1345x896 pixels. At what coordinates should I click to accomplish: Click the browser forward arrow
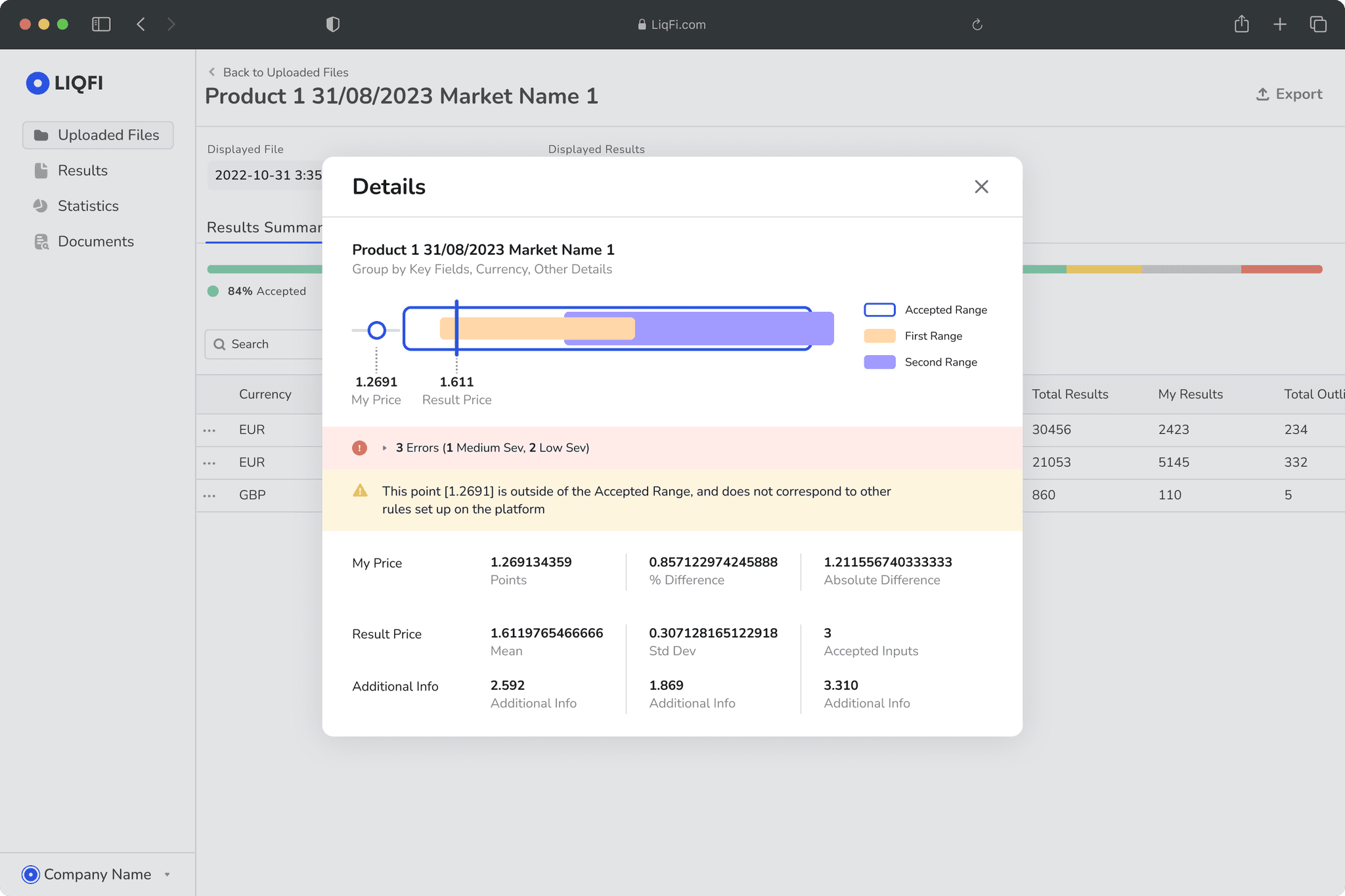tap(171, 24)
